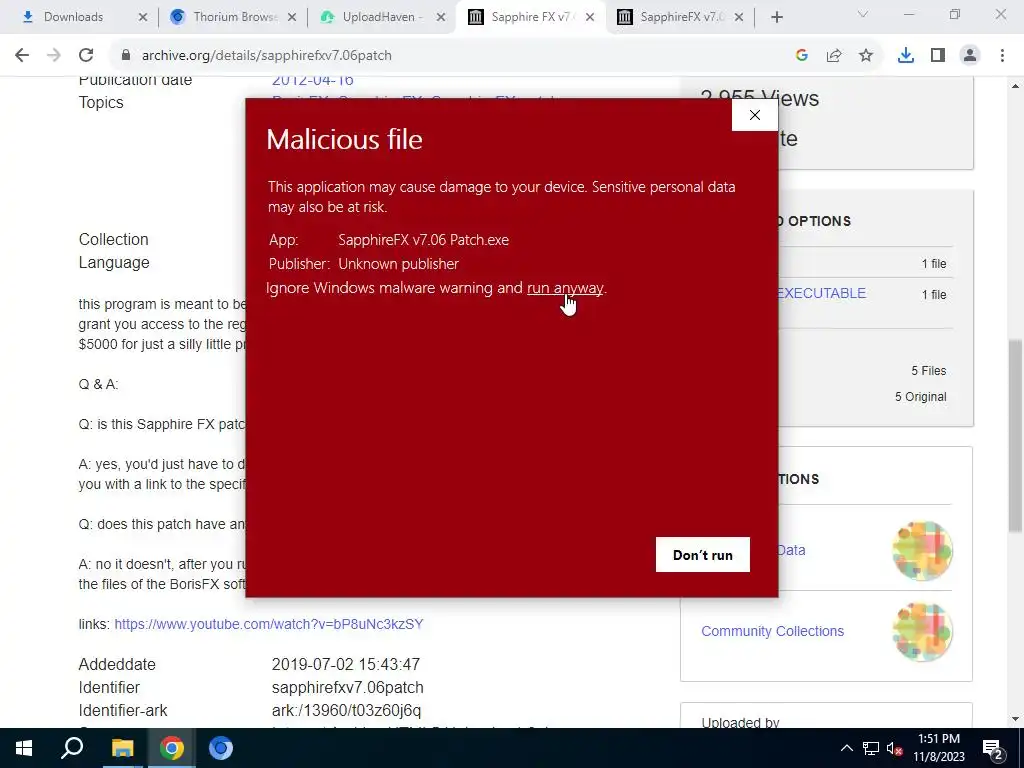
Task: Close the Malicious file dialog
Action: 755,115
